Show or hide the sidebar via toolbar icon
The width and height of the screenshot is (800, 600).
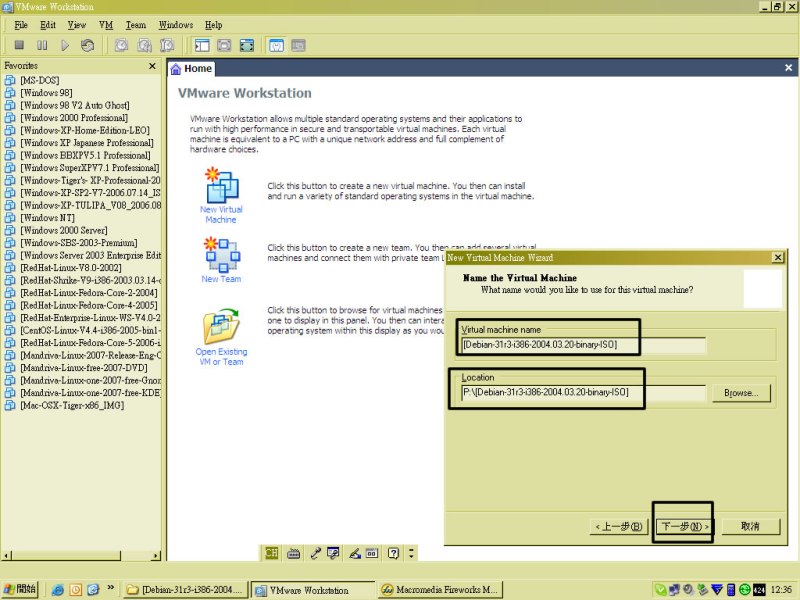pos(202,45)
